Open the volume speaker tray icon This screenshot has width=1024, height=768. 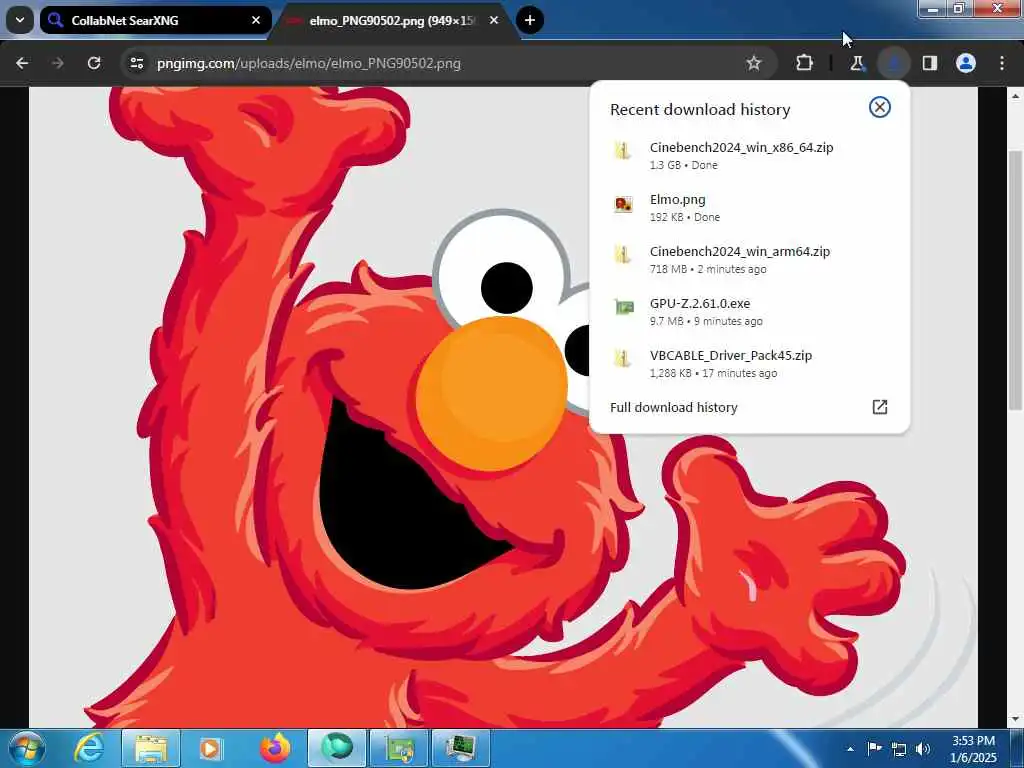[x=923, y=749]
